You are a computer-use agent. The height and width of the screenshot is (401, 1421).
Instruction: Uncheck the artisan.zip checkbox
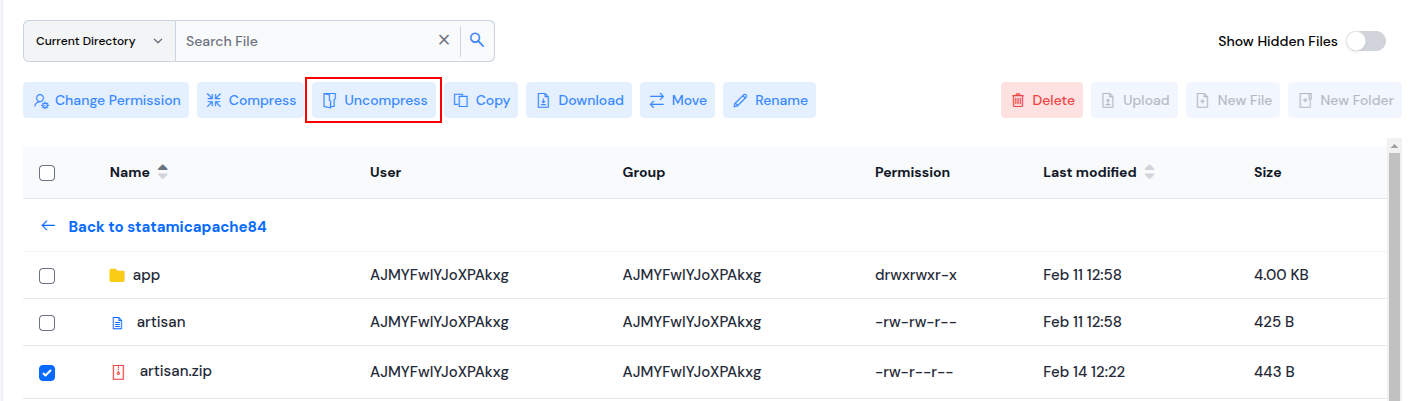click(x=47, y=373)
